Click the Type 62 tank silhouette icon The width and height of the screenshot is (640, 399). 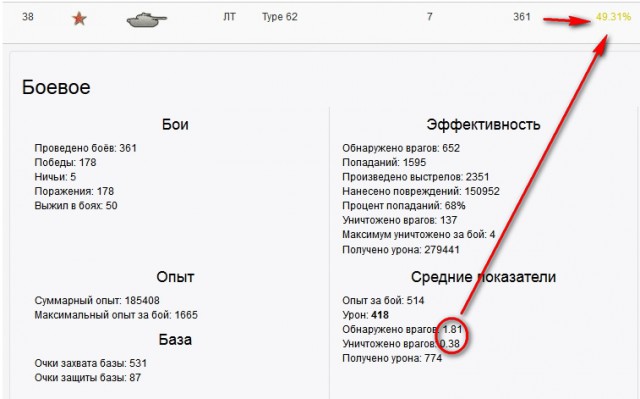tap(147, 20)
